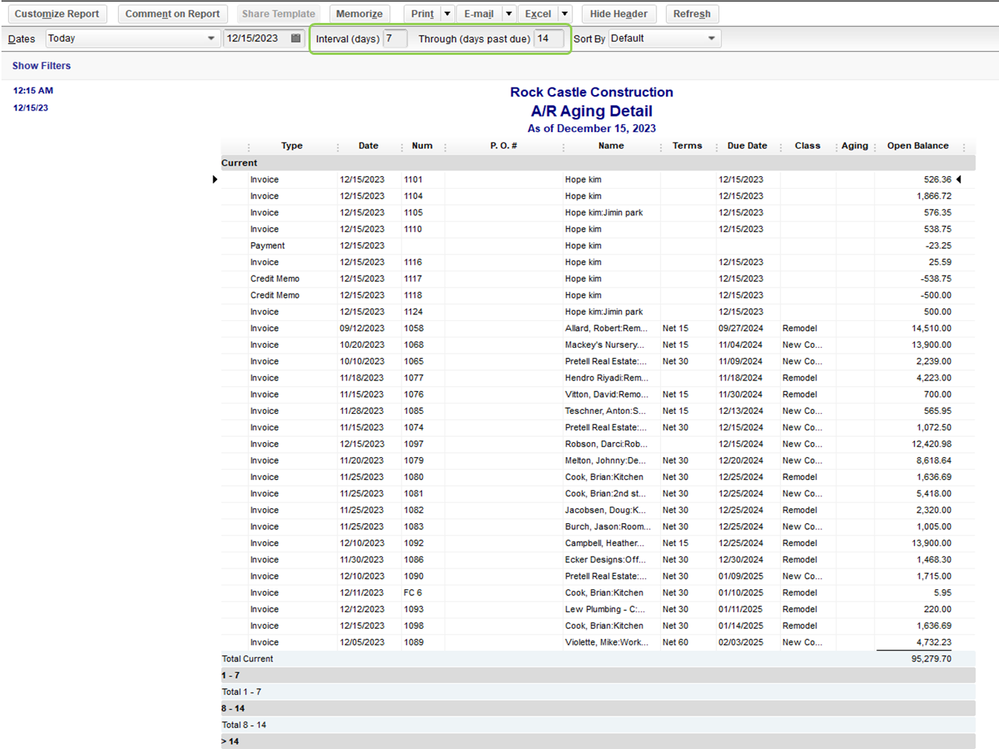This screenshot has height=749, width=999.
Task: Click the Memorize button
Action: (359, 13)
